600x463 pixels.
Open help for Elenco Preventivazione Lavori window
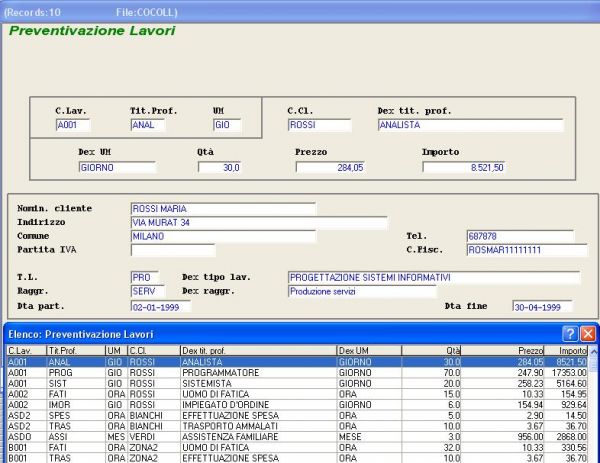[x=570, y=334]
